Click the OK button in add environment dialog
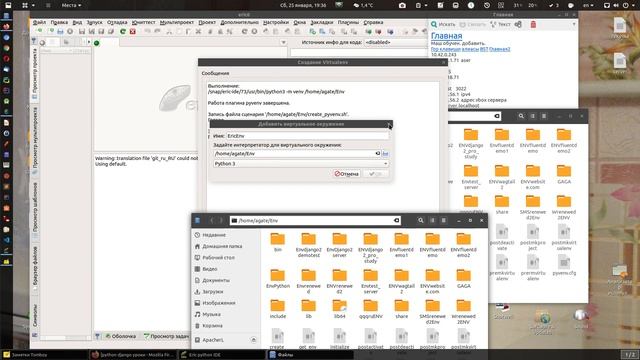Viewport: 640px width, 360px height. tap(376, 174)
